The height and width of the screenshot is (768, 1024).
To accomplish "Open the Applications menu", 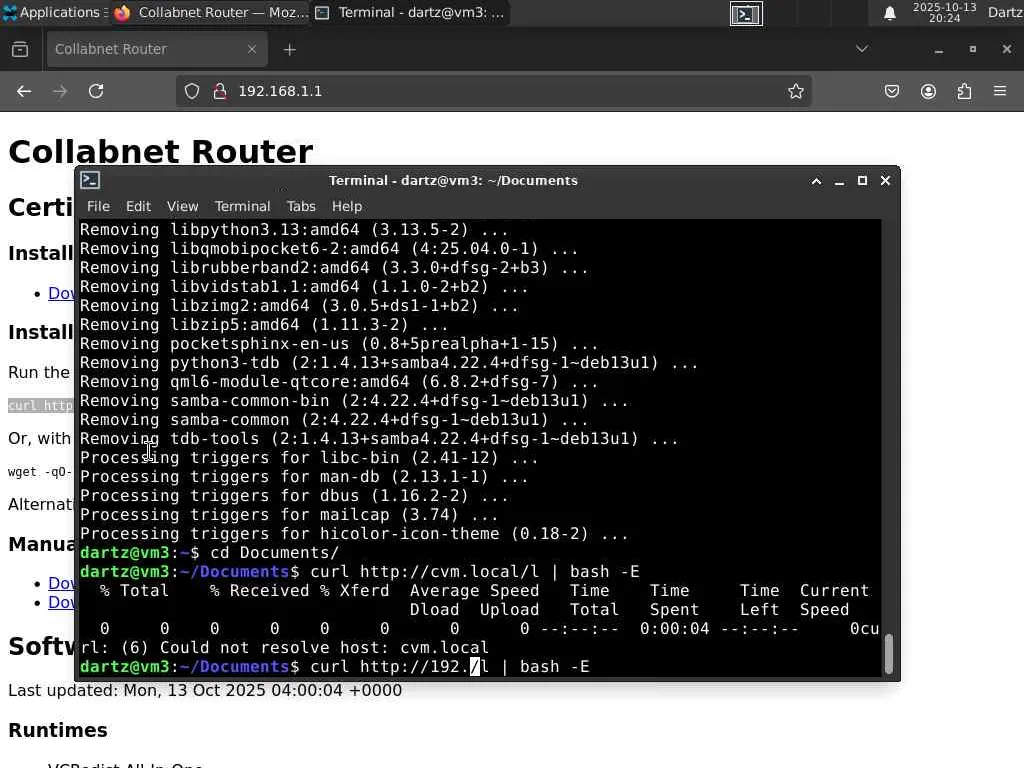I will (x=52, y=12).
